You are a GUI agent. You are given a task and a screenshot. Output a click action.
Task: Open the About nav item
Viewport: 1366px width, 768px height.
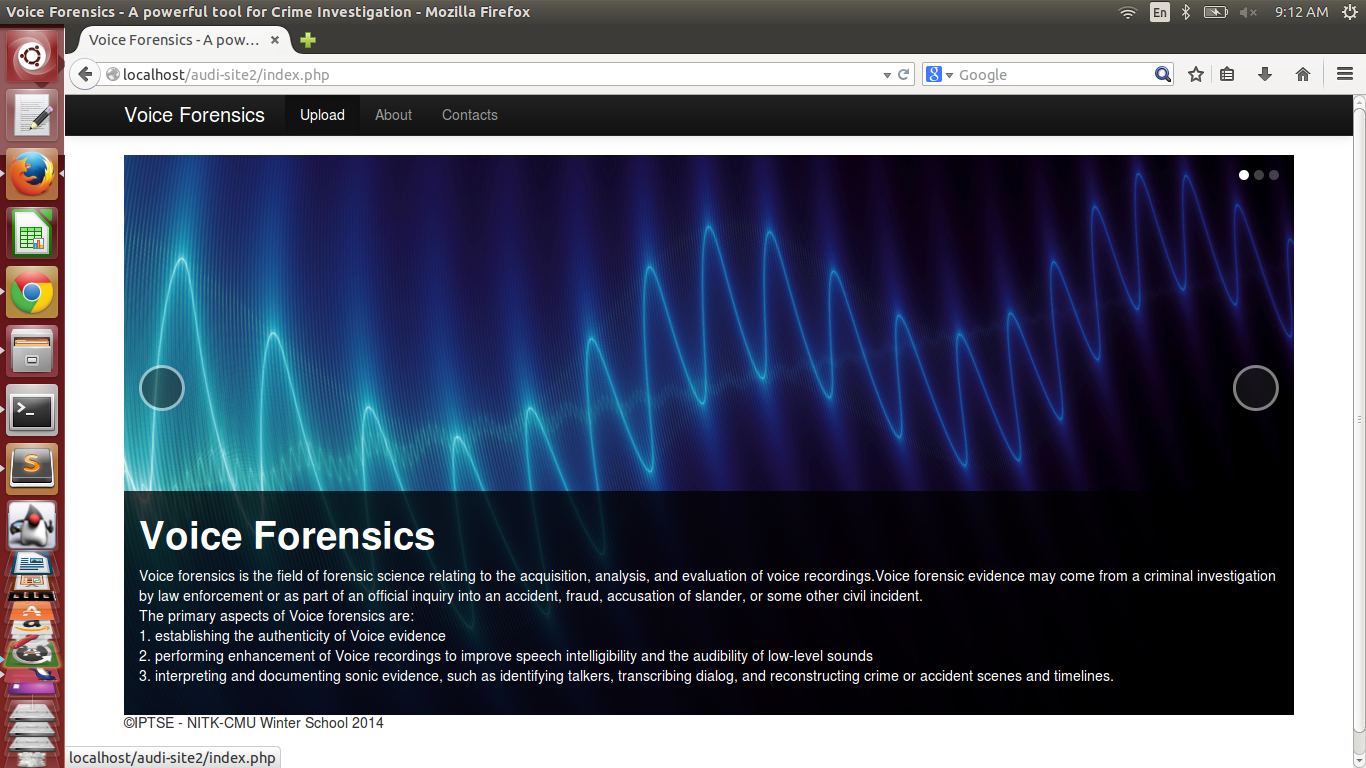click(393, 115)
